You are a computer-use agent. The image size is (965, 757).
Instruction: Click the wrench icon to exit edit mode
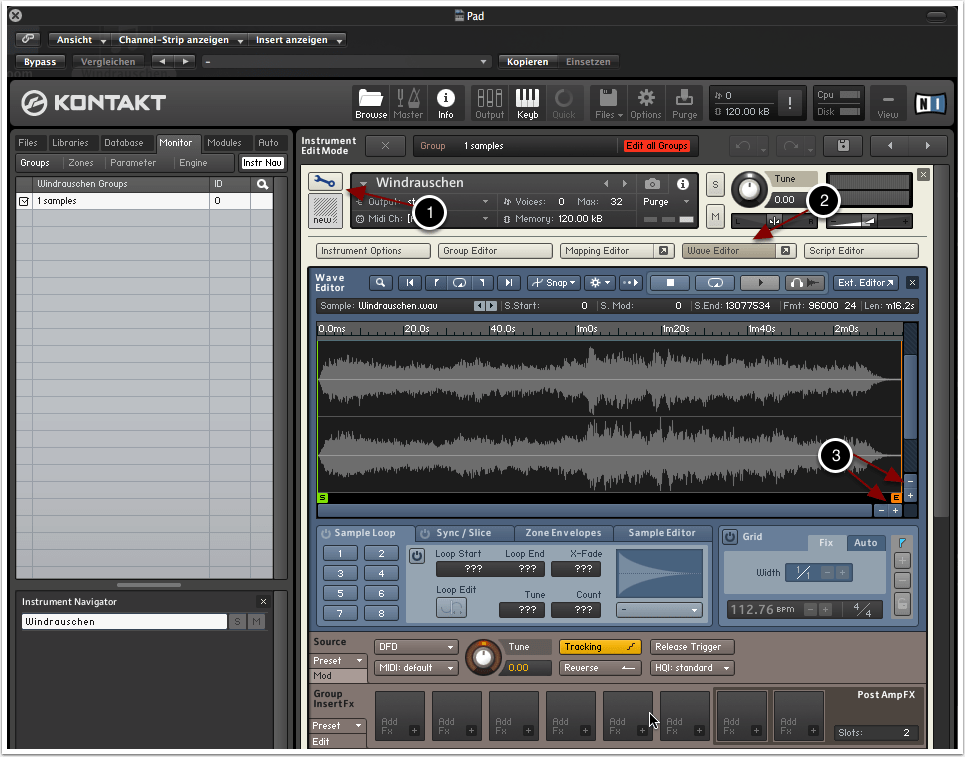pyautogui.click(x=322, y=182)
